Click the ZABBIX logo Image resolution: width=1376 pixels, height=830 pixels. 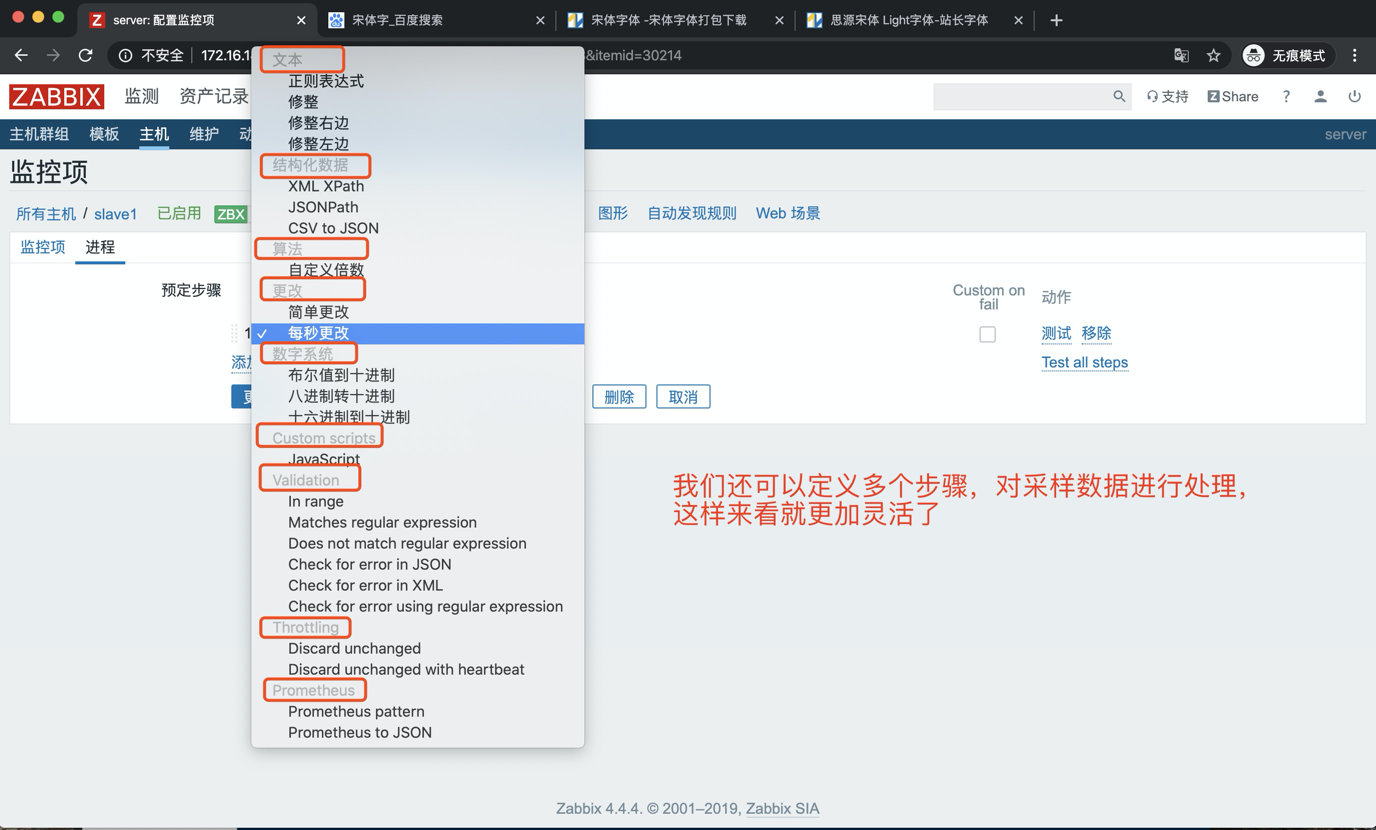pyautogui.click(x=56, y=96)
